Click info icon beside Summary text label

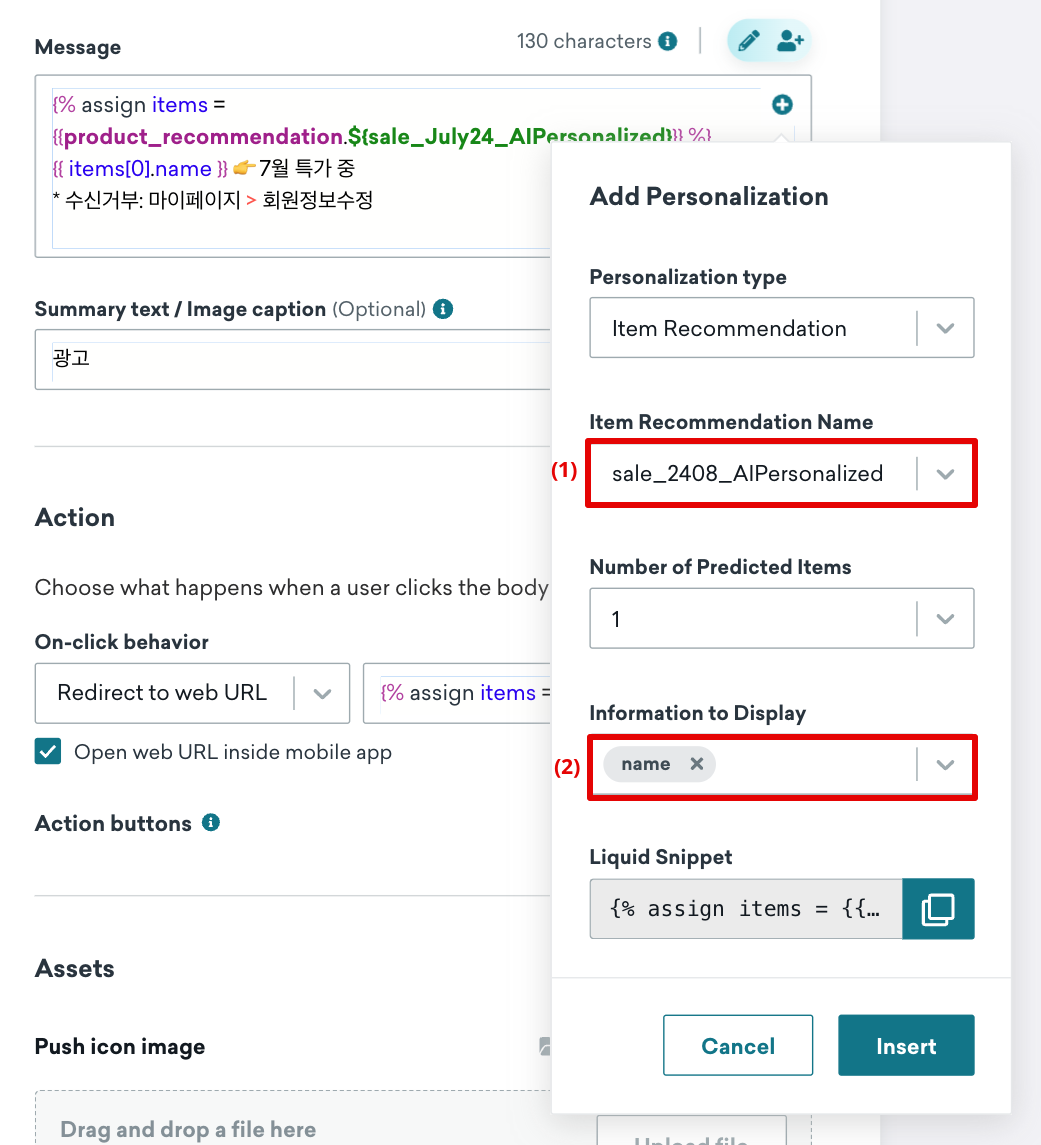442,309
